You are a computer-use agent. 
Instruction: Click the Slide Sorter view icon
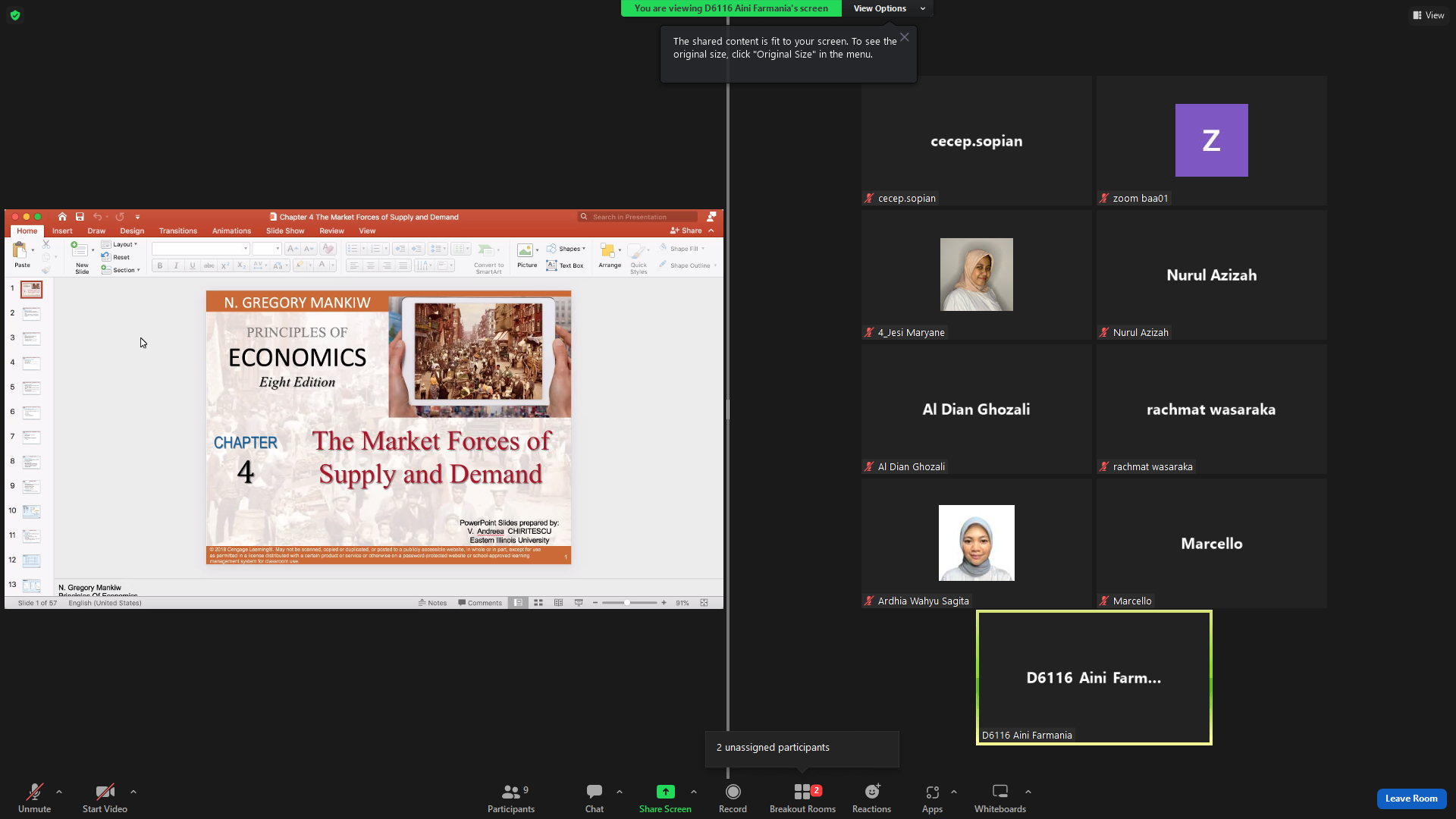tap(538, 603)
